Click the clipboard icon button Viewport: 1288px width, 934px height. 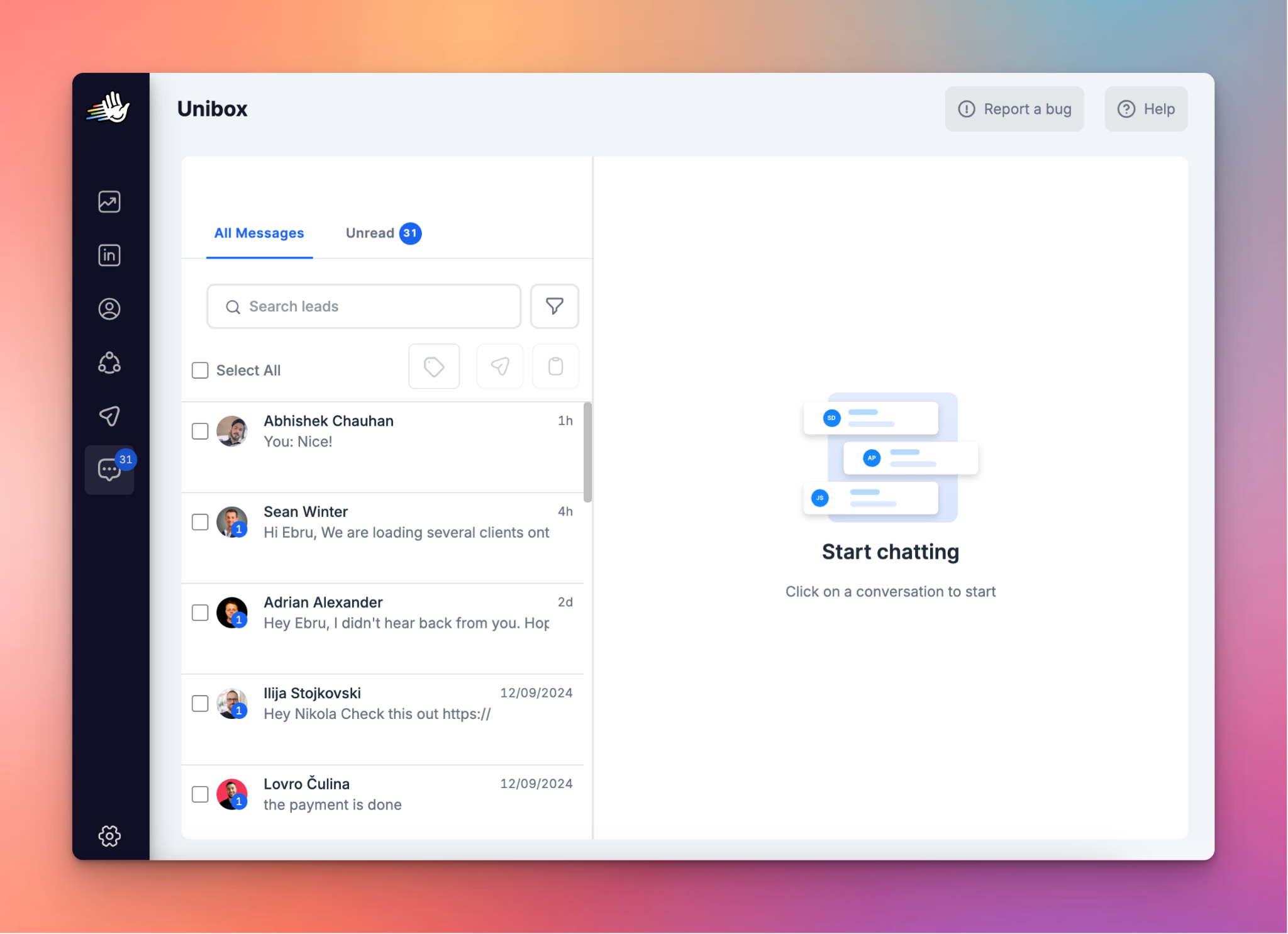point(555,366)
